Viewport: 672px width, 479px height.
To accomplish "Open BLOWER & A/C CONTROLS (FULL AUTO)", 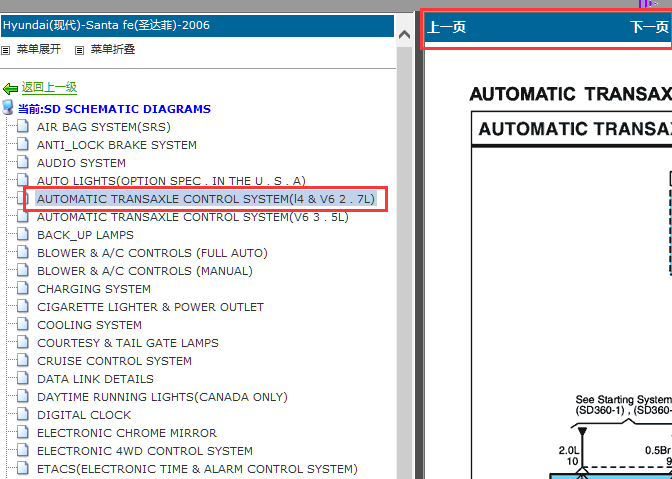I will 152,253.
